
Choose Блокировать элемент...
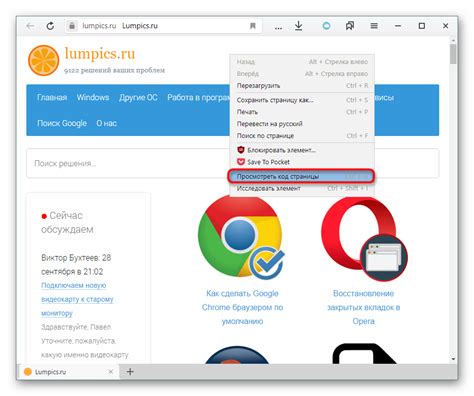tap(302, 150)
